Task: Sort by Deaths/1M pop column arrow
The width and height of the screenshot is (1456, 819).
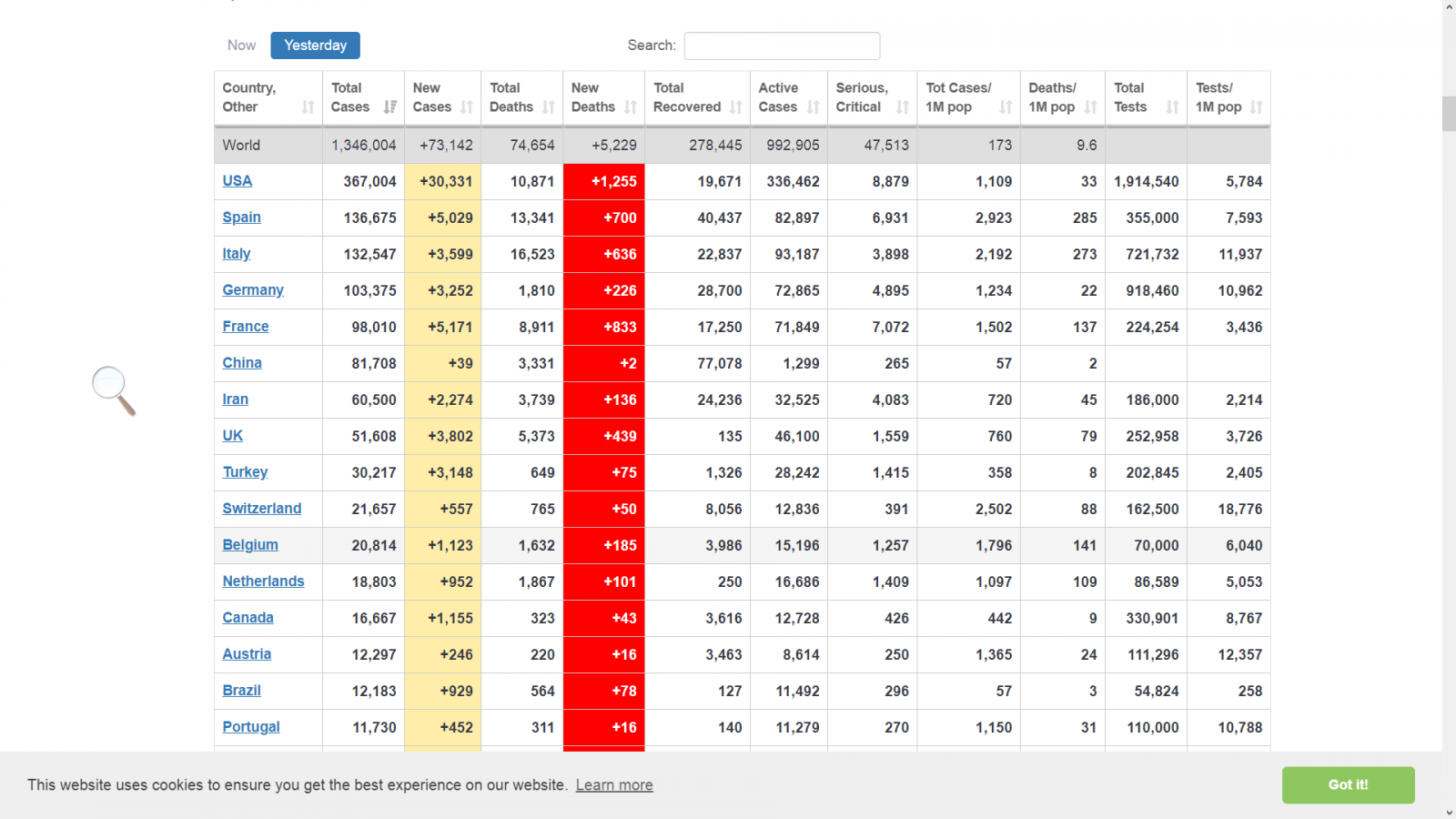Action: point(1090,107)
